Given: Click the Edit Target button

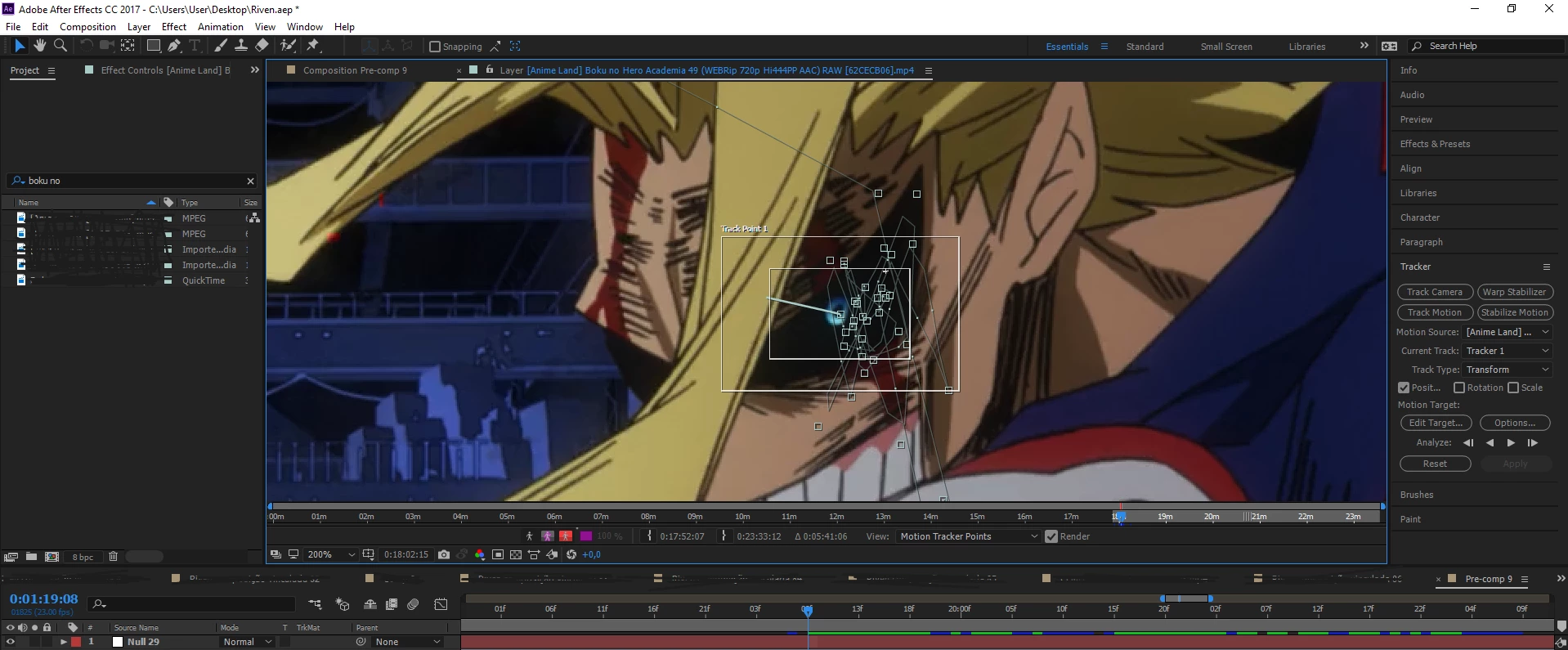Looking at the screenshot, I should (x=1436, y=423).
